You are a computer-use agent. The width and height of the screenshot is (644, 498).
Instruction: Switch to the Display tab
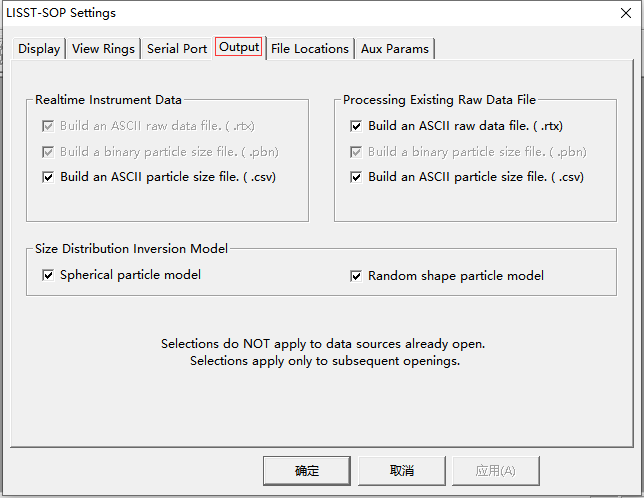(x=39, y=49)
